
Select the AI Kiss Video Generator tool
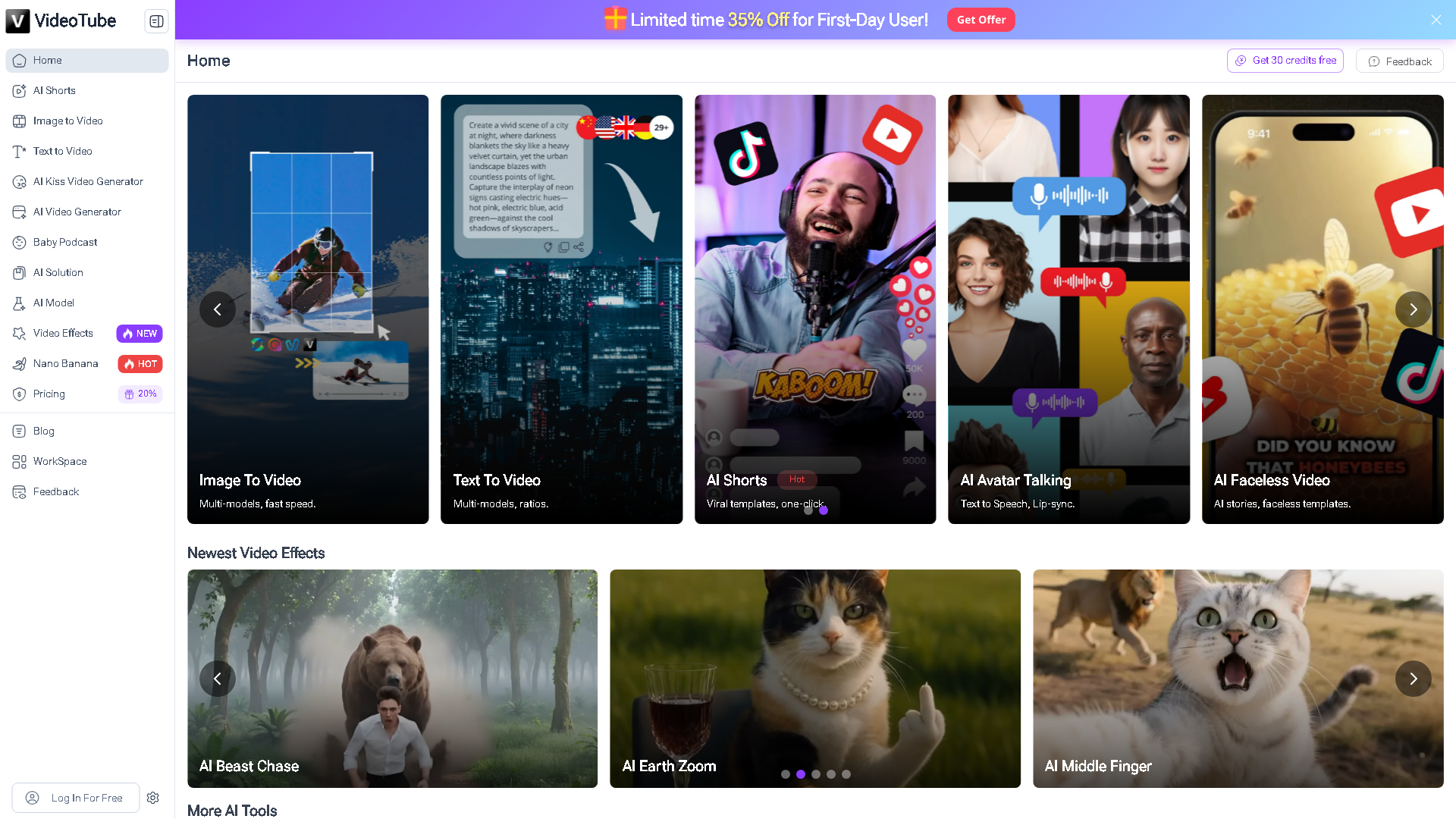click(x=88, y=181)
